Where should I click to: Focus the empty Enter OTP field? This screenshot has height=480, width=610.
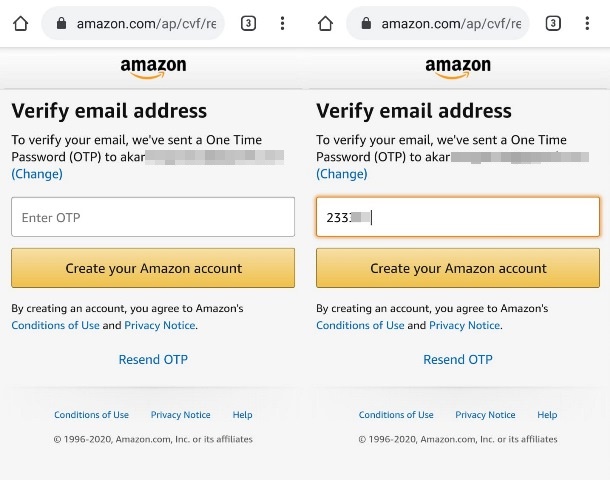(x=153, y=217)
